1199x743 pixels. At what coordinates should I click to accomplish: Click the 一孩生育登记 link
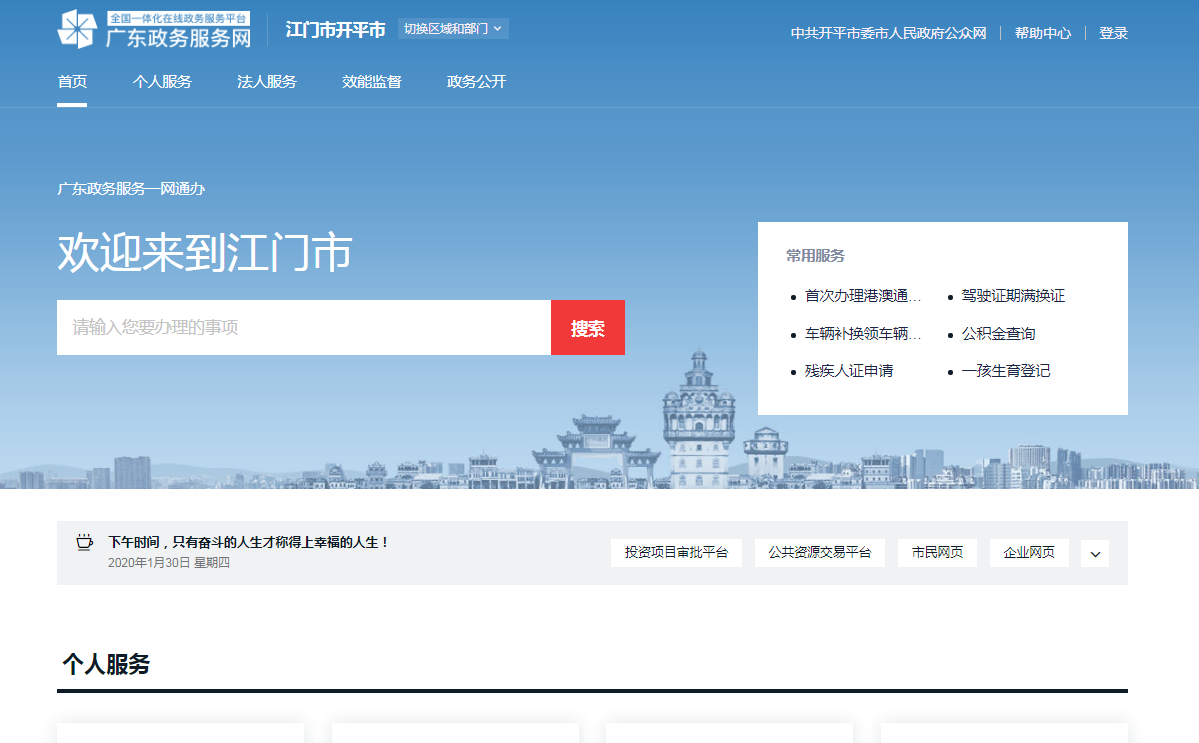(1006, 371)
